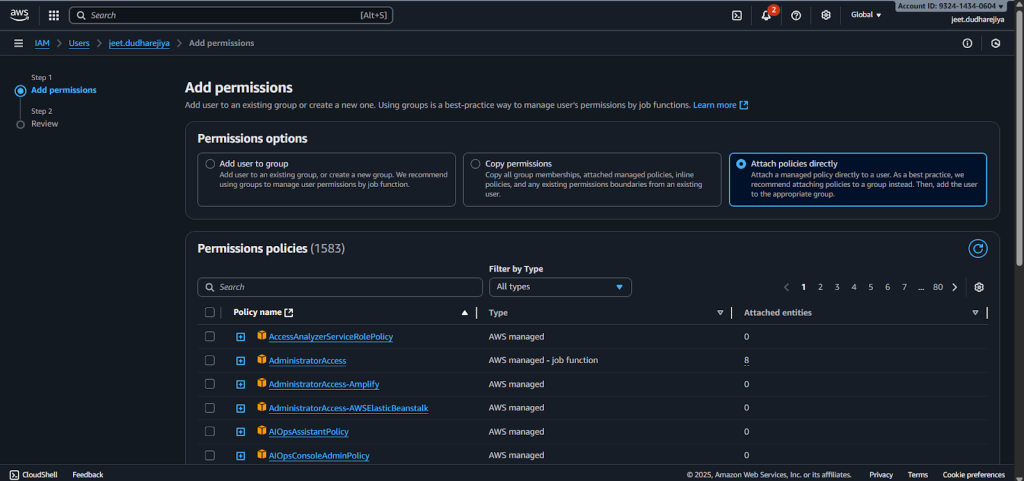Launch CloudShell from the top bar icon

[737, 15]
